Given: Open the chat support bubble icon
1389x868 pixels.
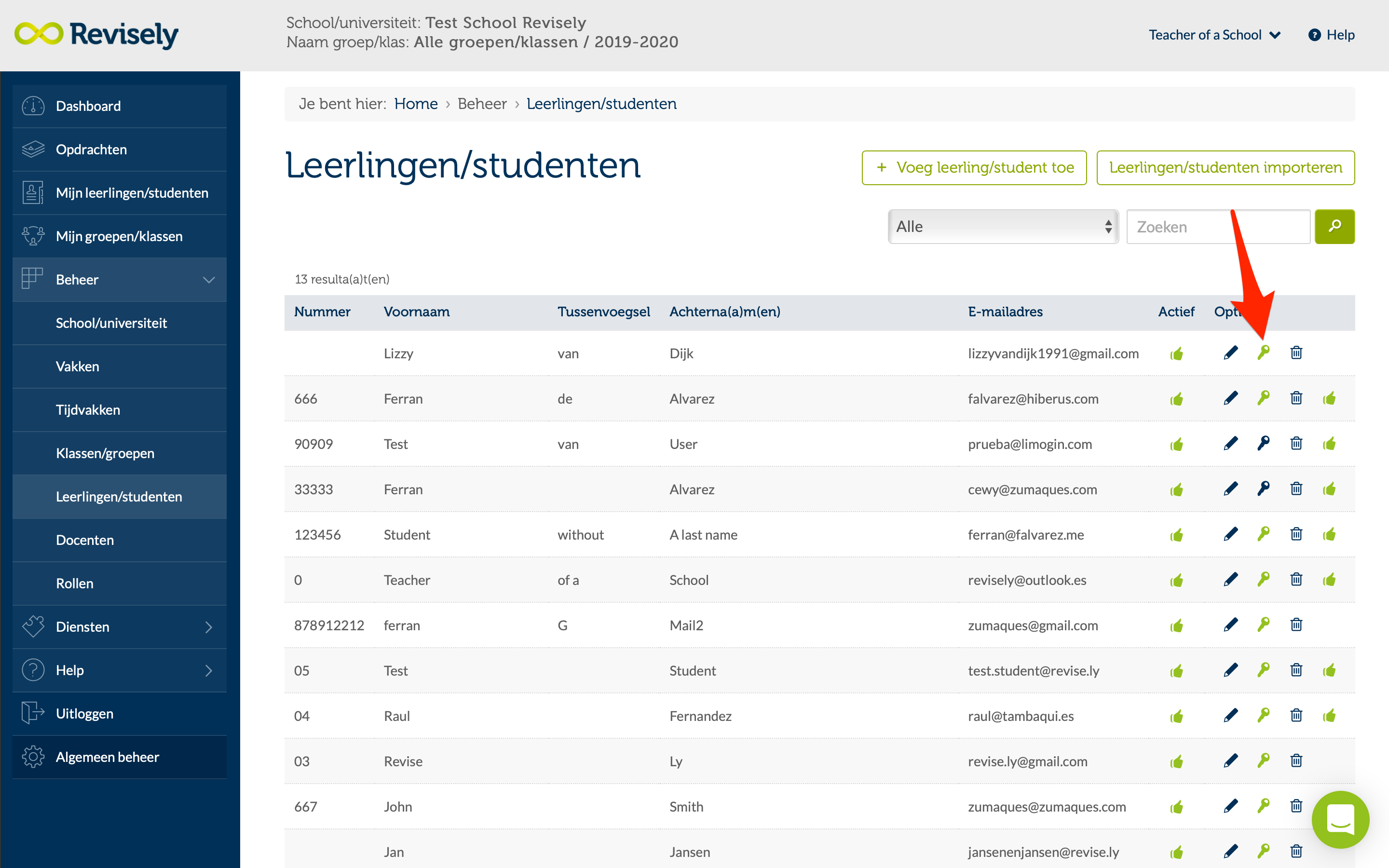Looking at the screenshot, I should click(1341, 819).
